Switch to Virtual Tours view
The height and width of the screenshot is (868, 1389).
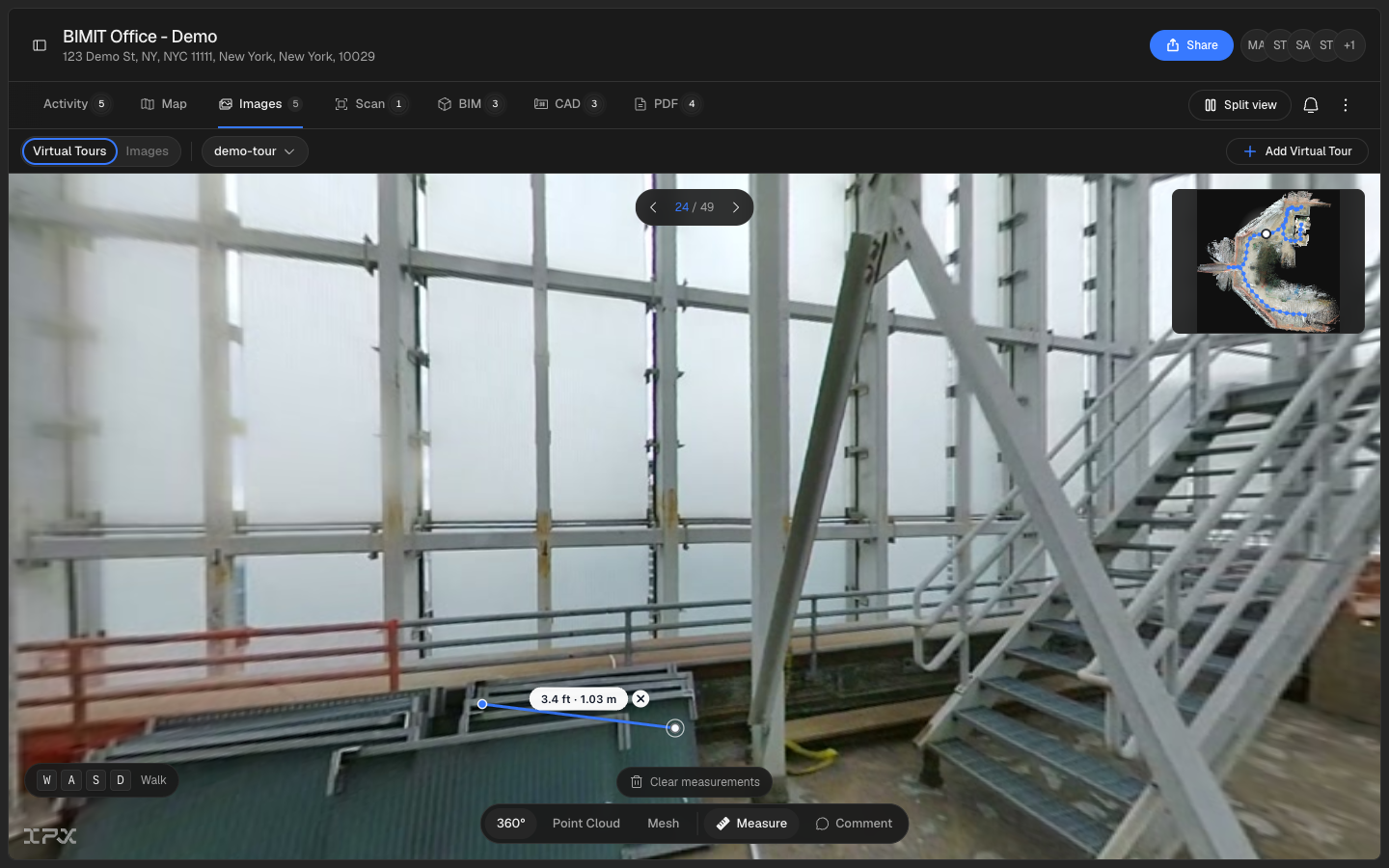pos(69,151)
